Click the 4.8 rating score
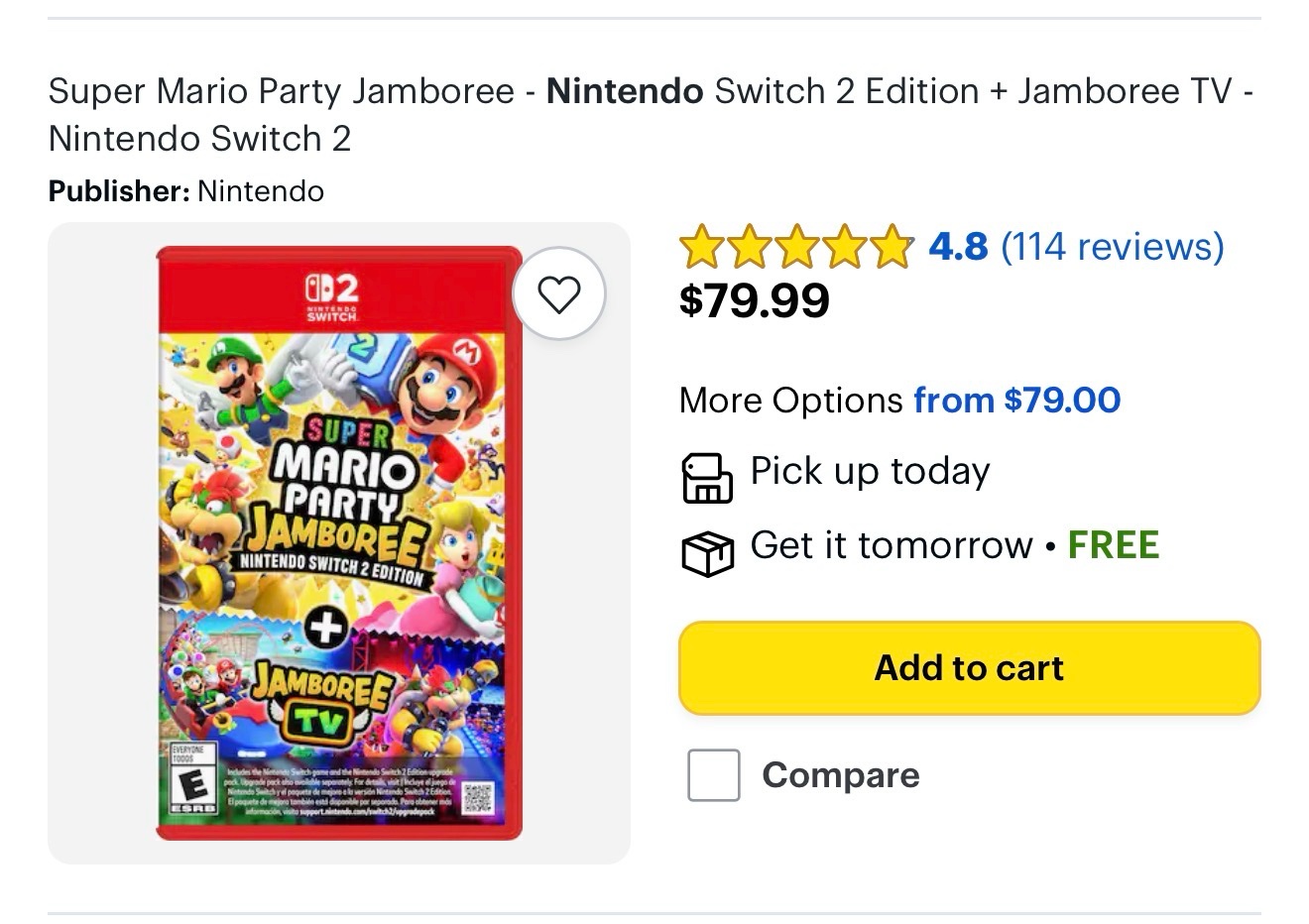Screen dimensions: 1309x924 (x=958, y=247)
